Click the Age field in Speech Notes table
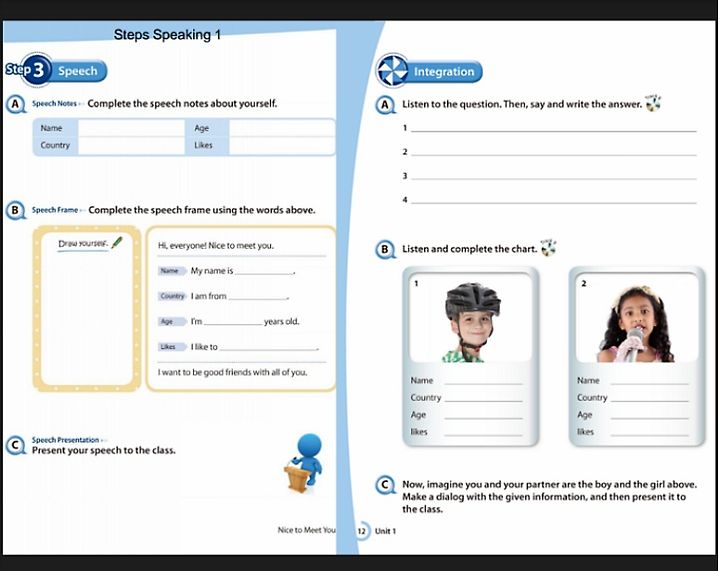This screenshot has width=720, height=571. point(282,128)
